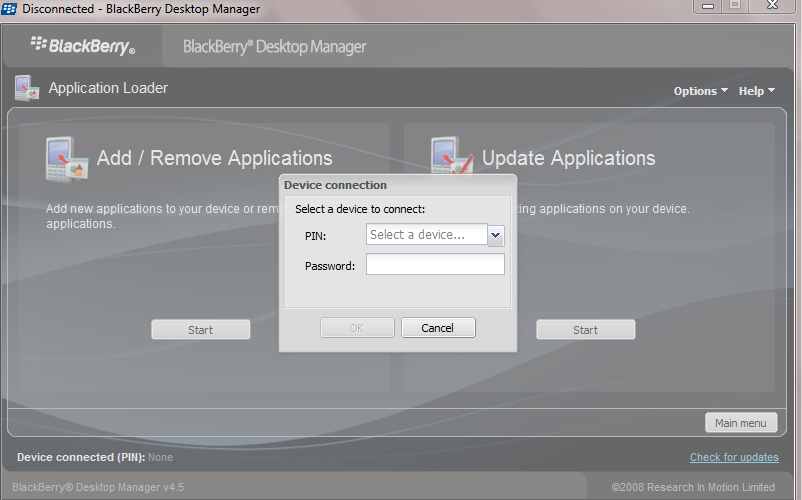This screenshot has height=500, width=802.
Task: Click the Application Loader title text
Action: point(108,88)
